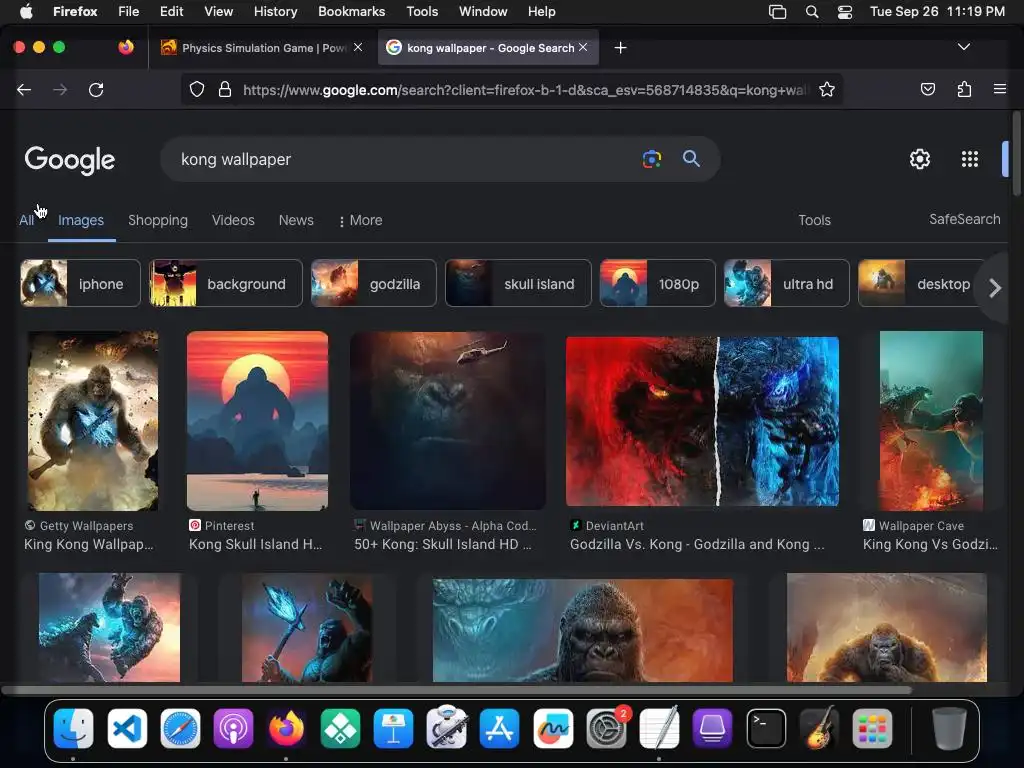The height and width of the screenshot is (768, 1024).
Task: Open the Google apps grid
Action: [970, 159]
